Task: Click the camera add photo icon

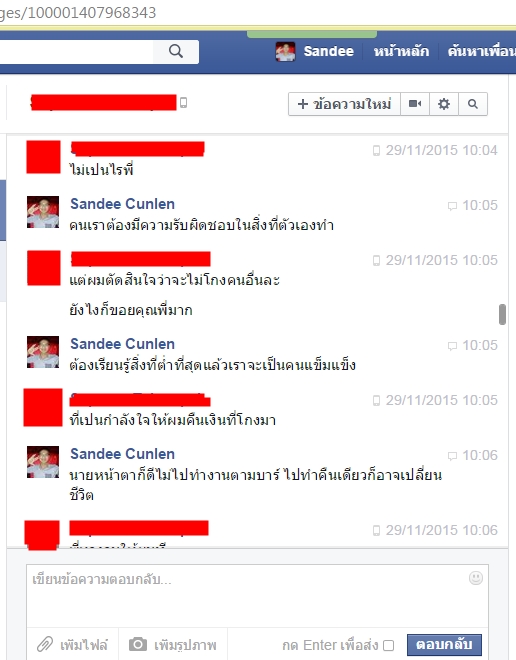Action: (x=138, y=644)
